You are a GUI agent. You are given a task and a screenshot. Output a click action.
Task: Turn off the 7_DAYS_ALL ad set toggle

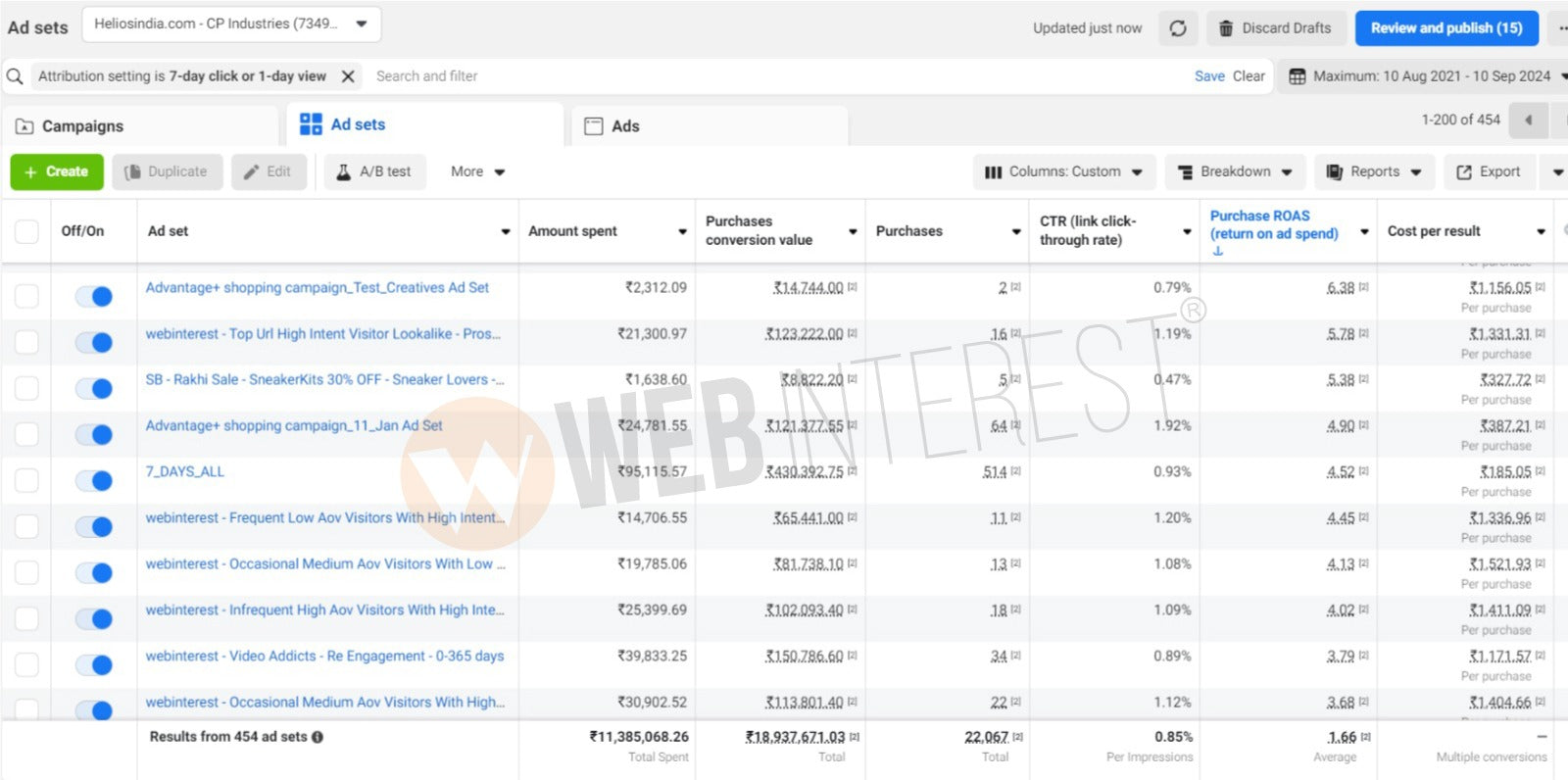[x=94, y=480]
